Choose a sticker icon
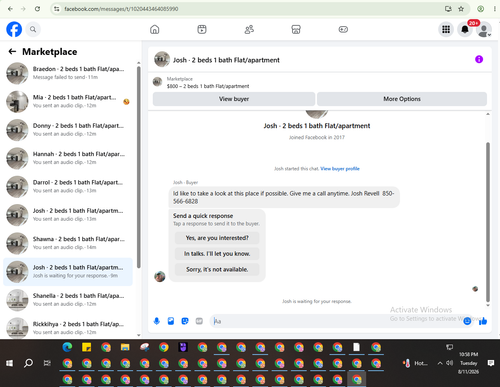 point(185,321)
